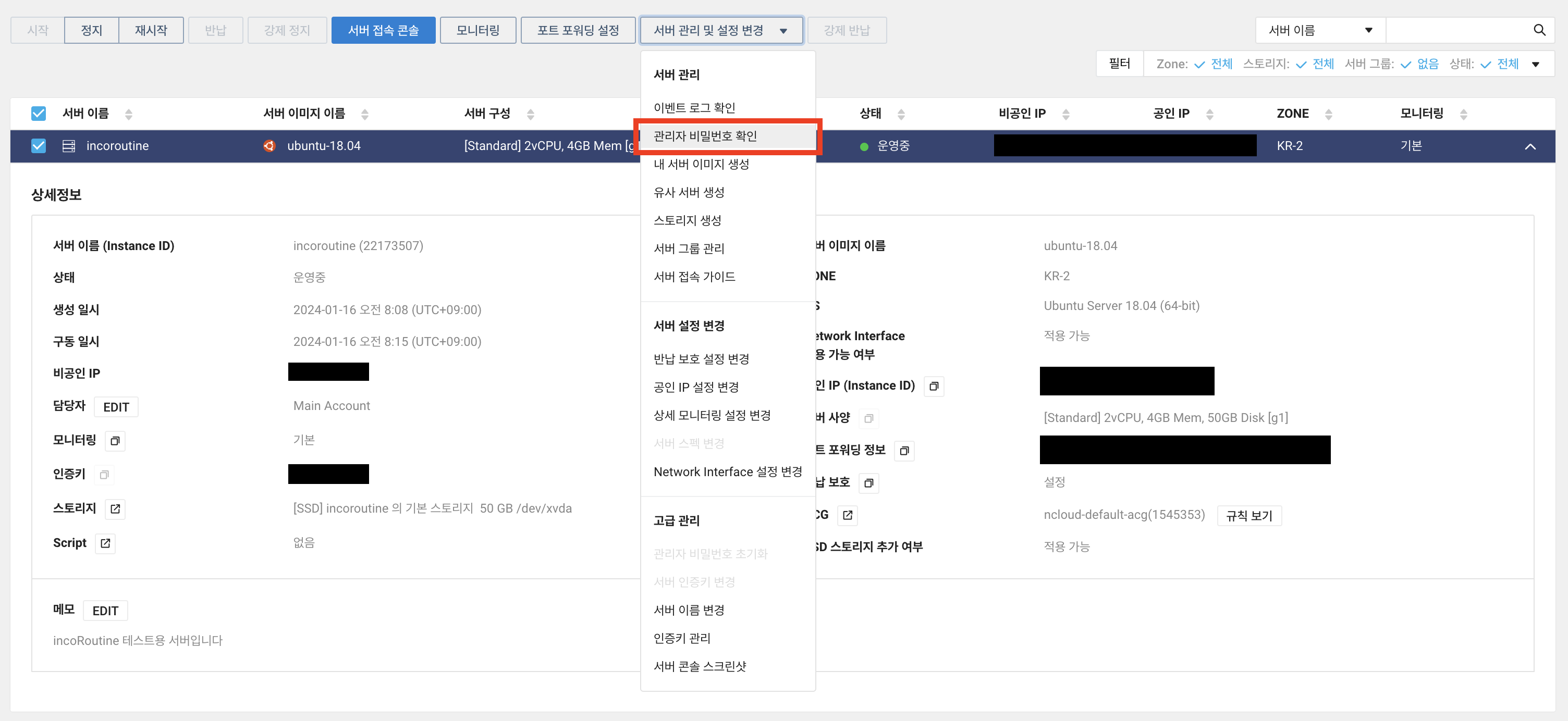
Task: Click the 규칙 보기 button
Action: click(x=1248, y=515)
